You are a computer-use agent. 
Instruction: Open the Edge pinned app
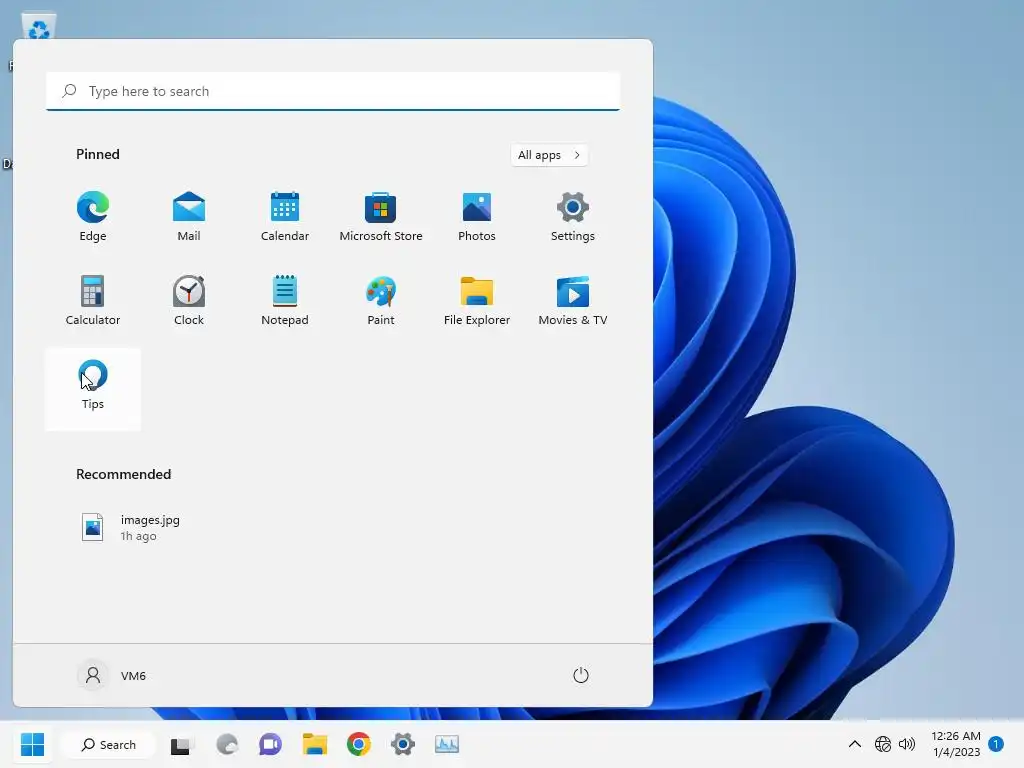click(93, 217)
